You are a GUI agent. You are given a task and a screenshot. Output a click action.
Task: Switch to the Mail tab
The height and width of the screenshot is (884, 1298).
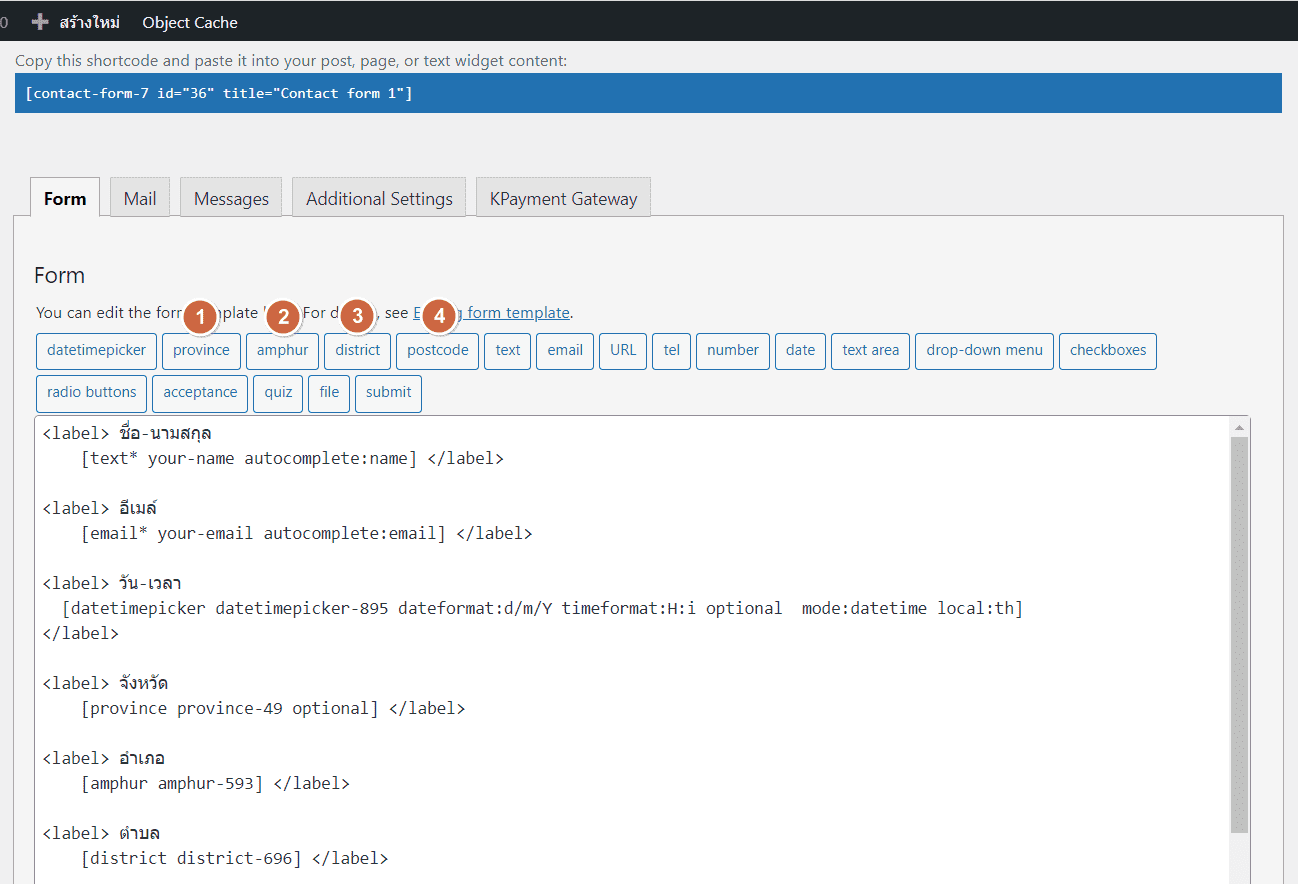(x=140, y=198)
